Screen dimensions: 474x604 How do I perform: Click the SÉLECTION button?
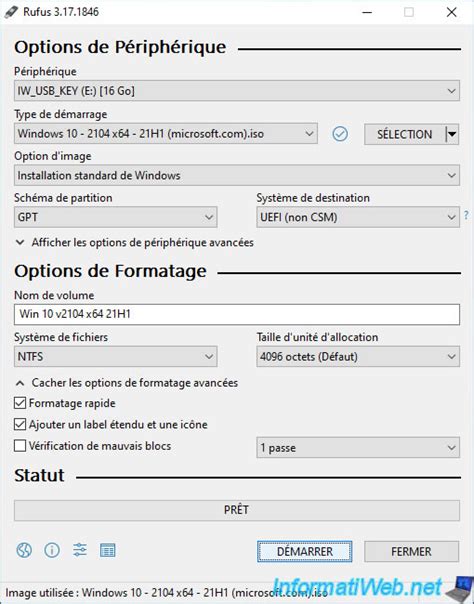coord(404,134)
